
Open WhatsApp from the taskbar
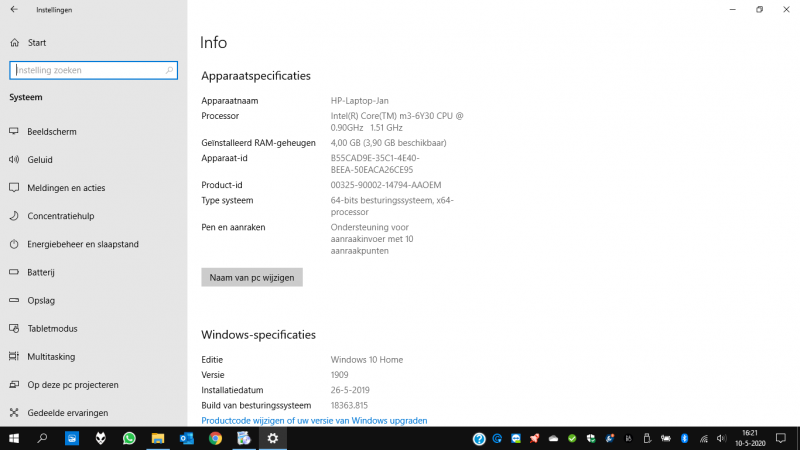(129, 438)
